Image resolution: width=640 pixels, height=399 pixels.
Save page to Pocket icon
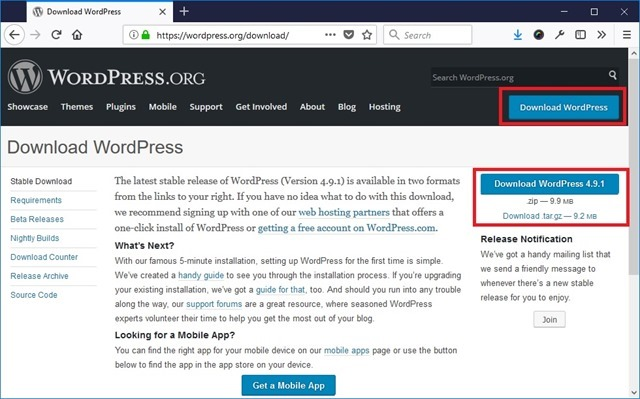point(349,35)
